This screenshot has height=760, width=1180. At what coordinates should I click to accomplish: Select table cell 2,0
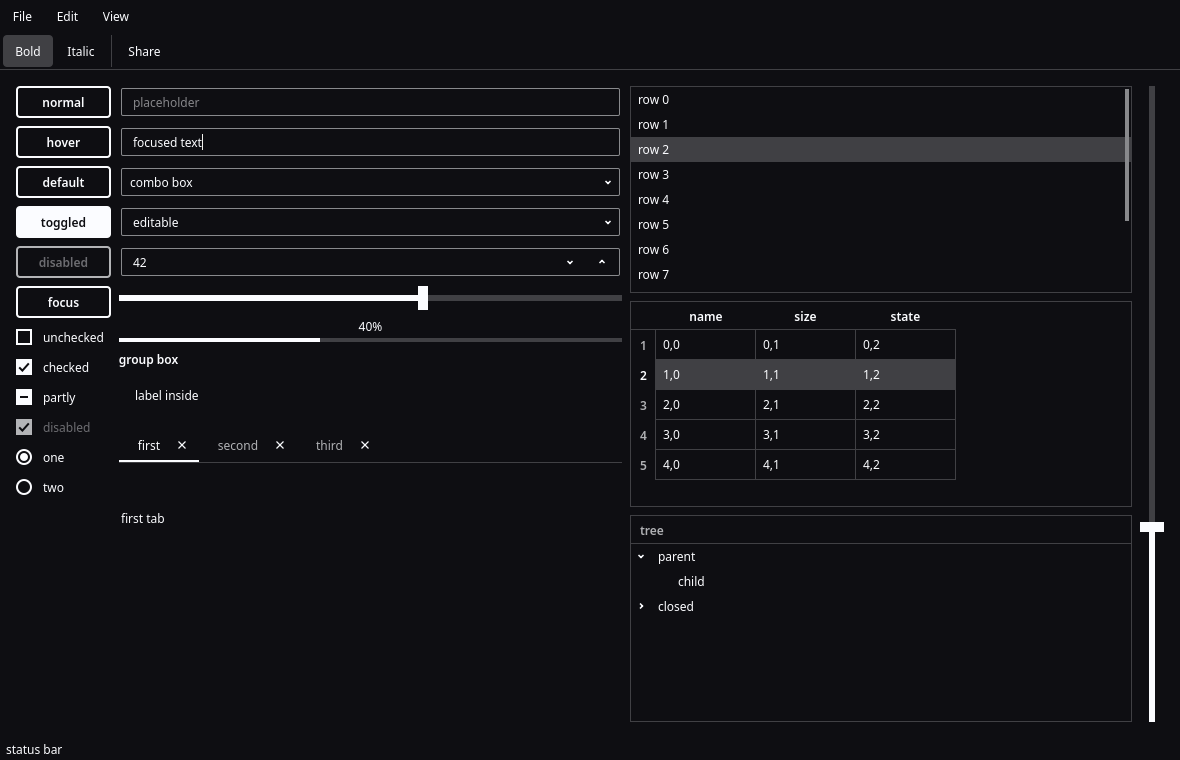coord(705,405)
